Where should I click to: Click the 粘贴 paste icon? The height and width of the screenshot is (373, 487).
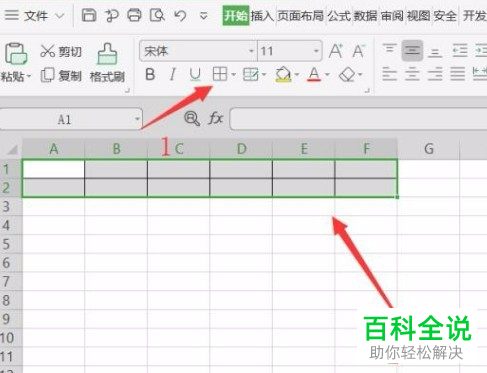coord(15,54)
